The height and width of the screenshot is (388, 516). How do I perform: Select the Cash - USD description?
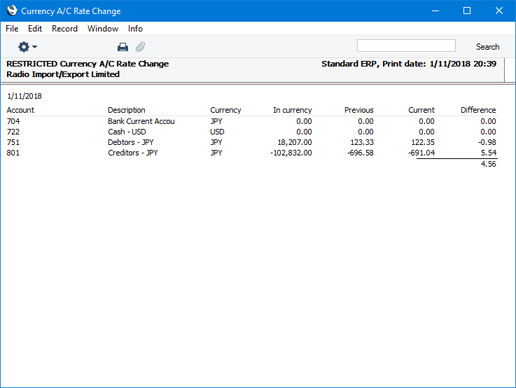pyautogui.click(x=127, y=132)
